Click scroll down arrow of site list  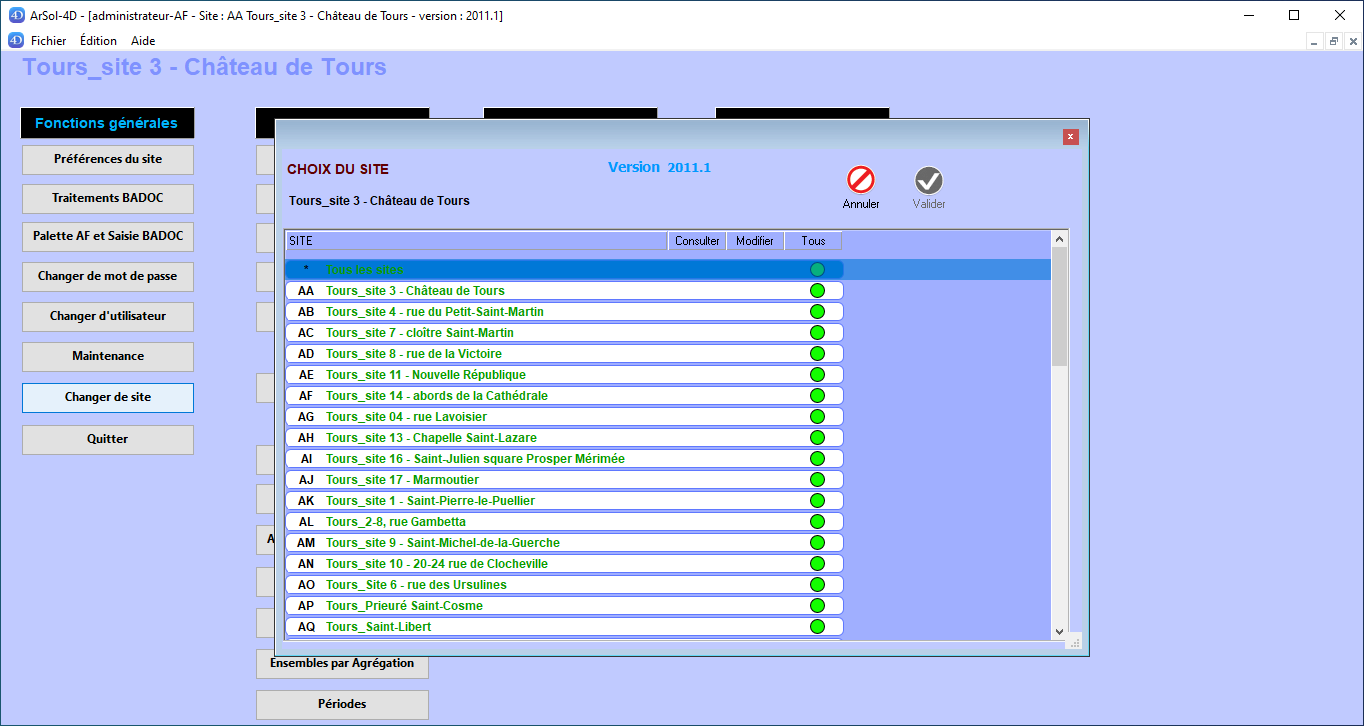(1060, 631)
